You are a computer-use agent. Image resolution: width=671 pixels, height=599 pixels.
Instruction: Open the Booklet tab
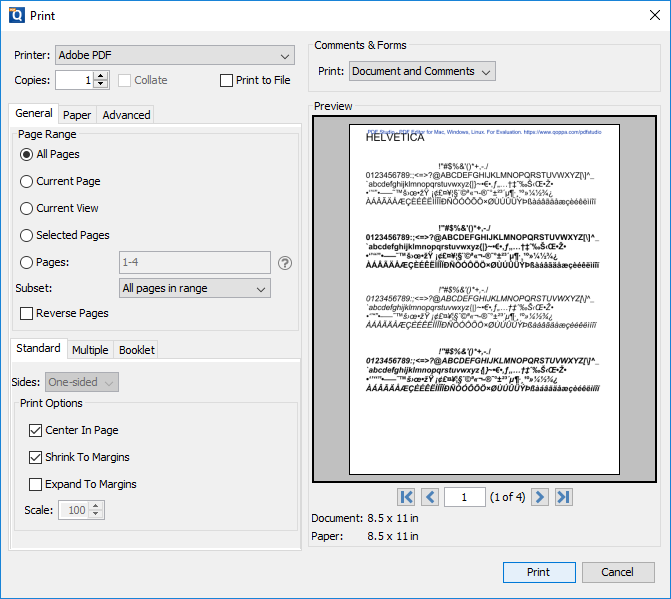pos(137,350)
